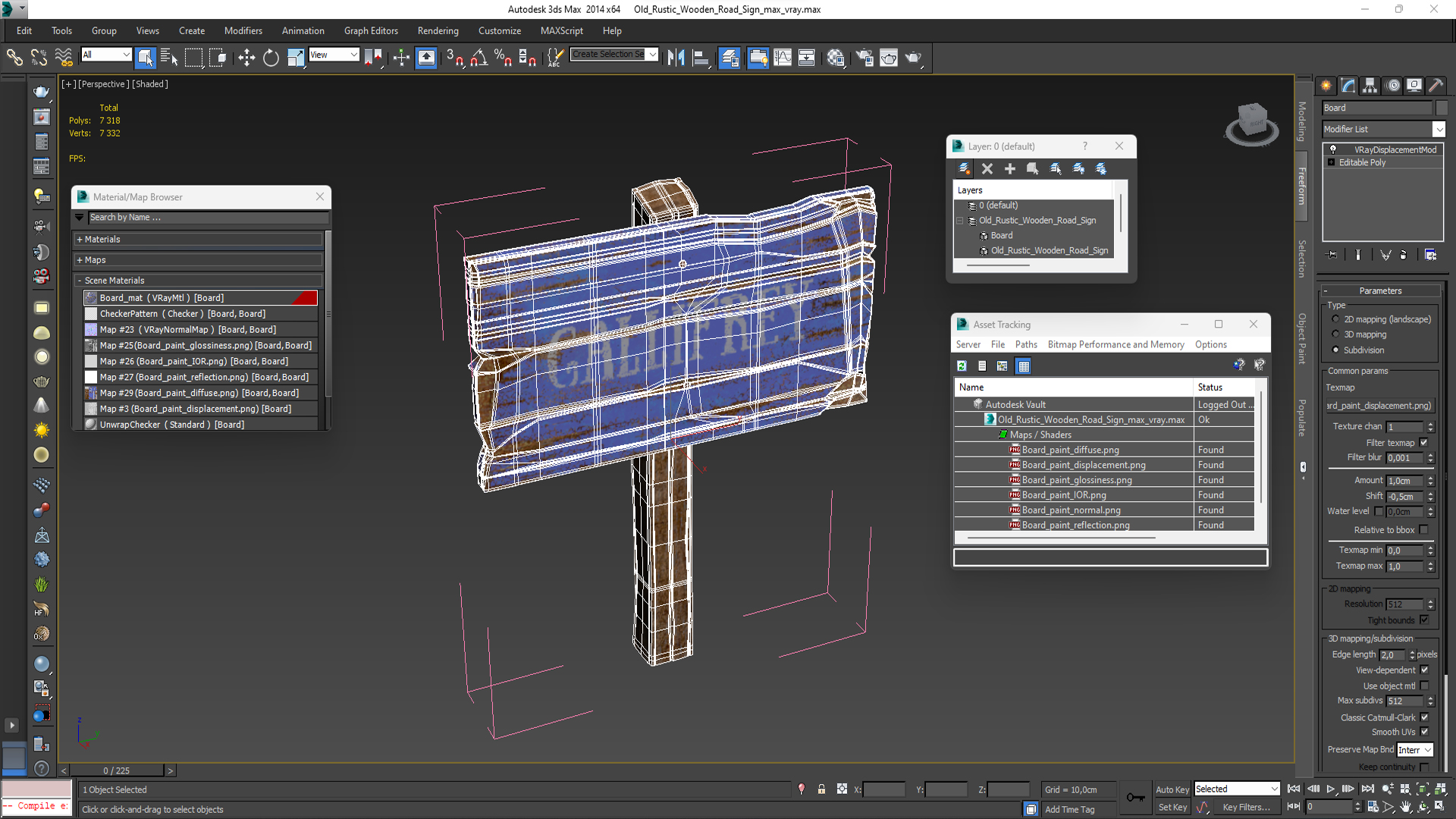Select the Select and Link tool
Image resolution: width=1456 pixels, height=819 pixels.
click(x=14, y=58)
